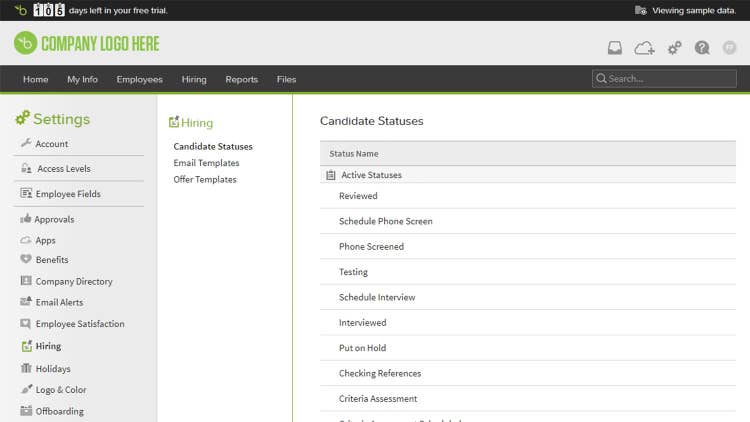Click the sample data folder icon
Image resolution: width=750 pixels, height=422 pixels.
pyautogui.click(x=640, y=10)
